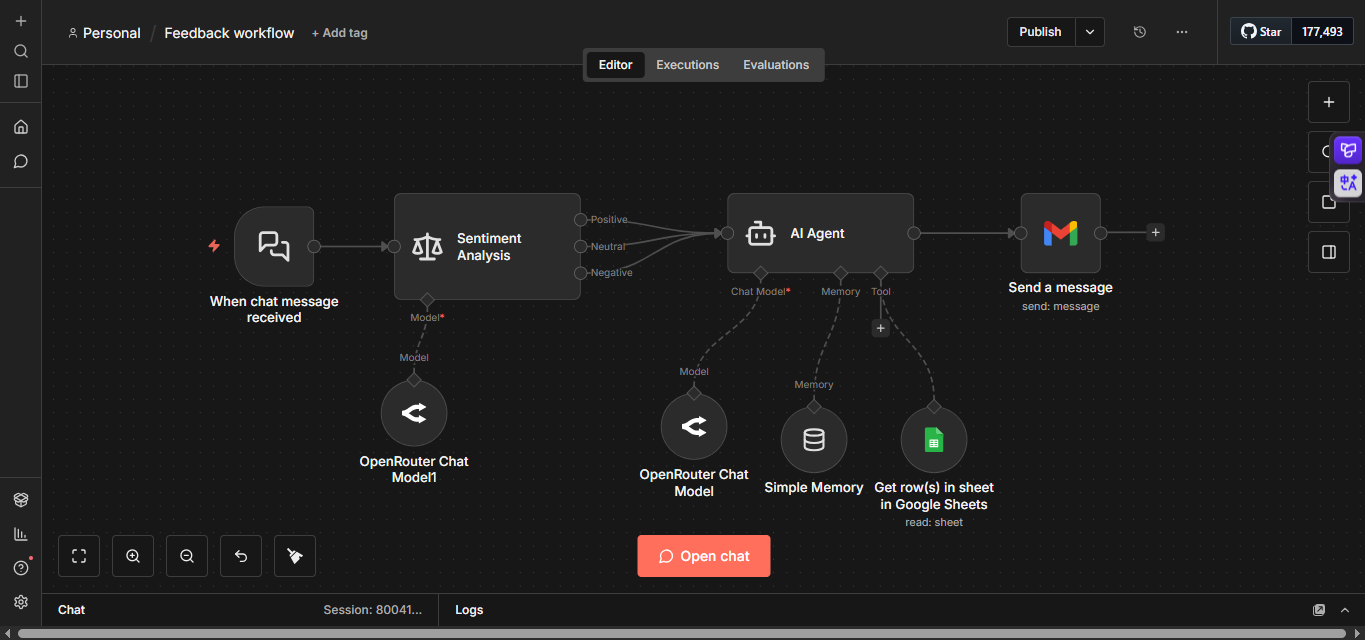Click the horizontal scrollbar at bottom
The image size is (1365, 640).
(682, 633)
